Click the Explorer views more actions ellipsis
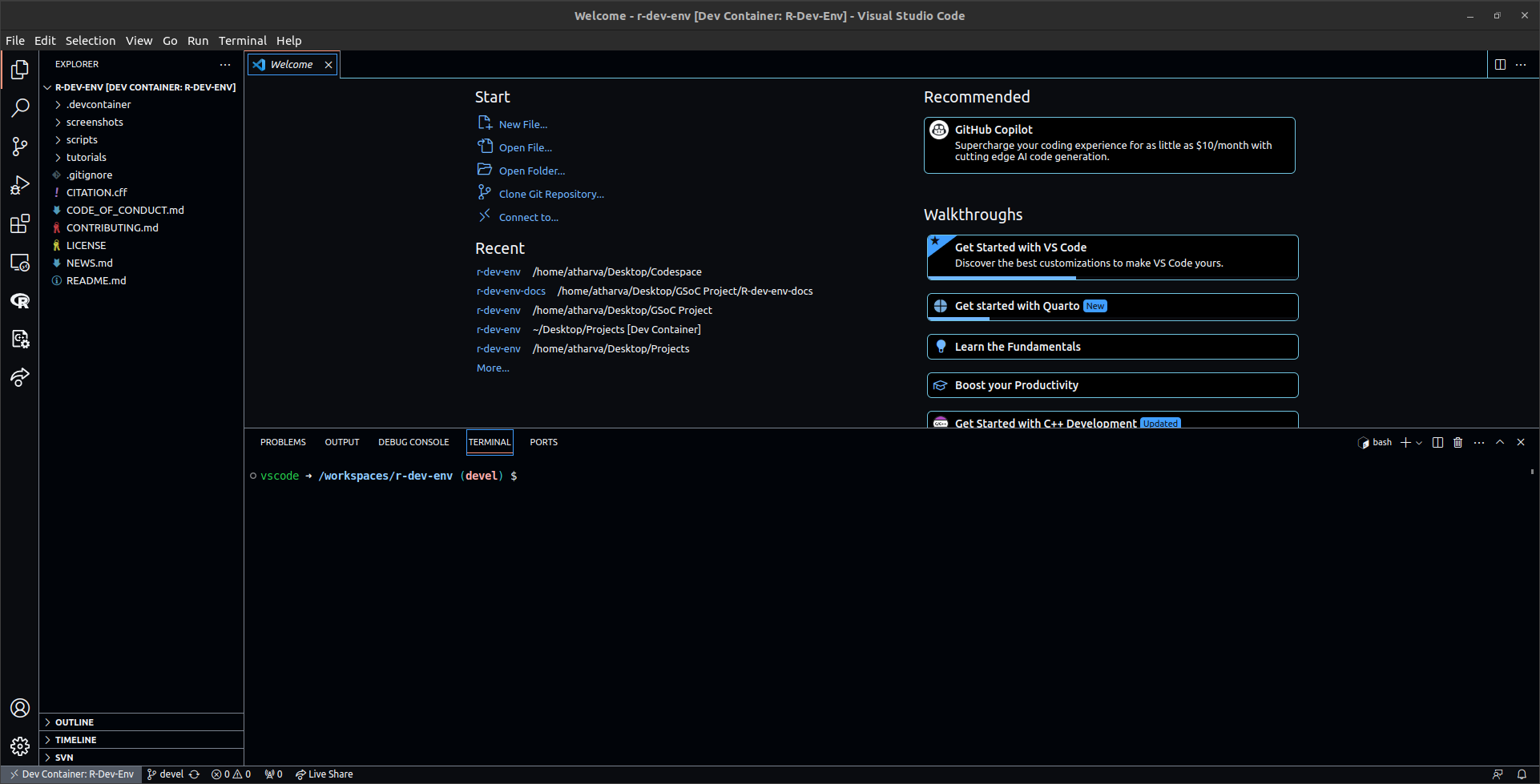 (225, 64)
